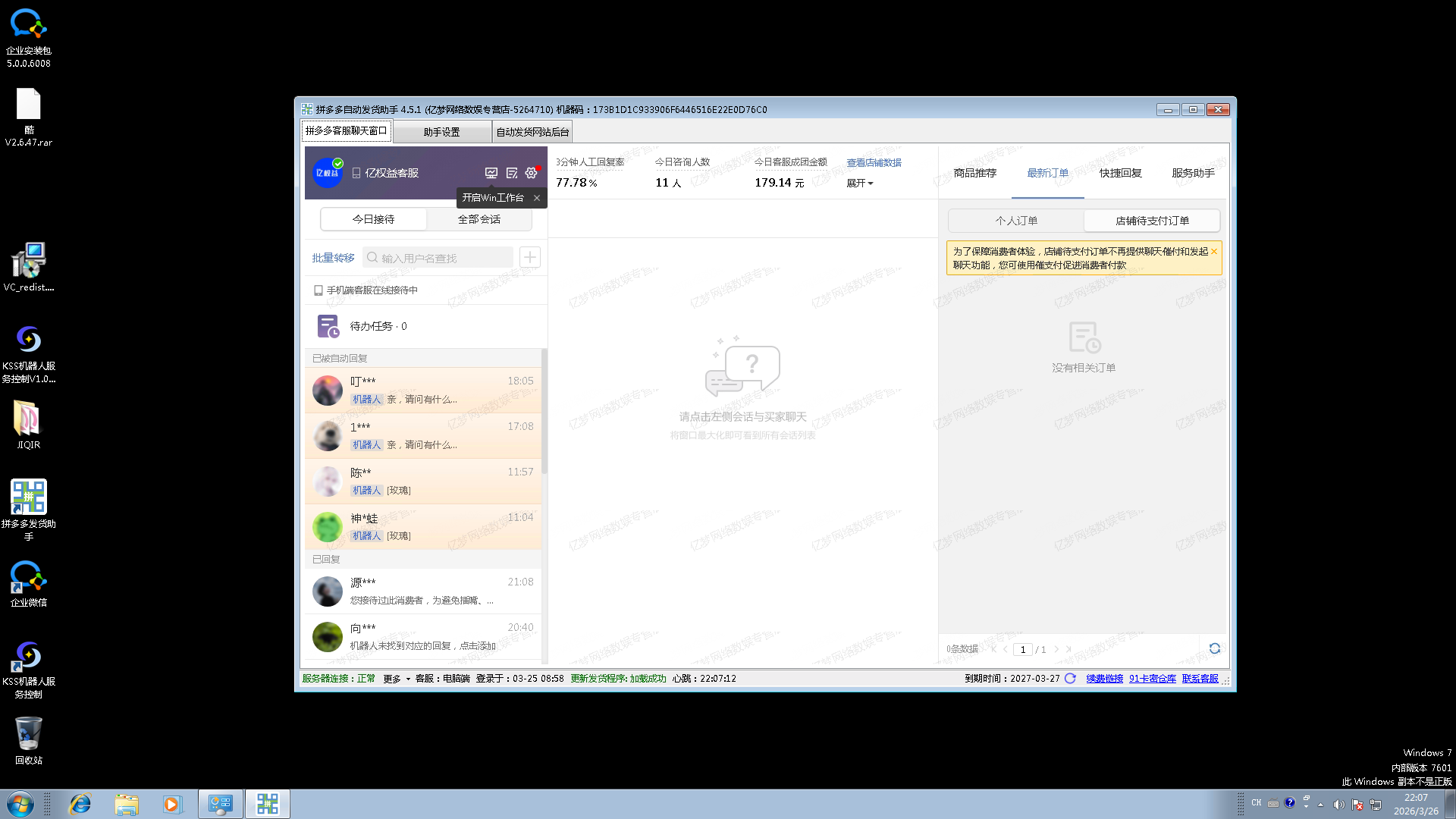The height and width of the screenshot is (819, 1456).
Task: Open Windows Media Player from taskbar
Action: pyautogui.click(x=172, y=804)
